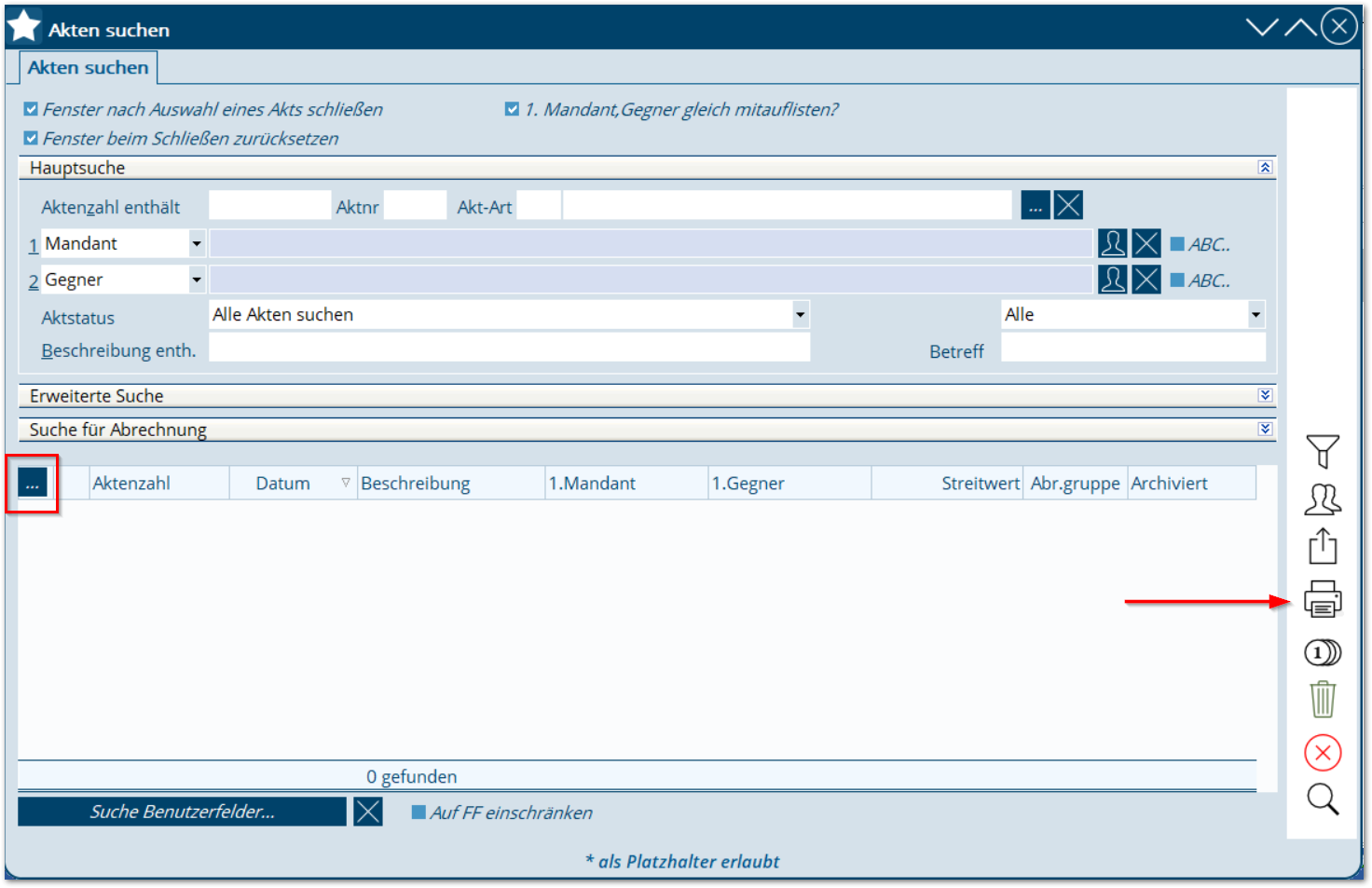The width and height of the screenshot is (1372, 888).
Task: Clear the Gegner field with X button
Action: click(1146, 280)
